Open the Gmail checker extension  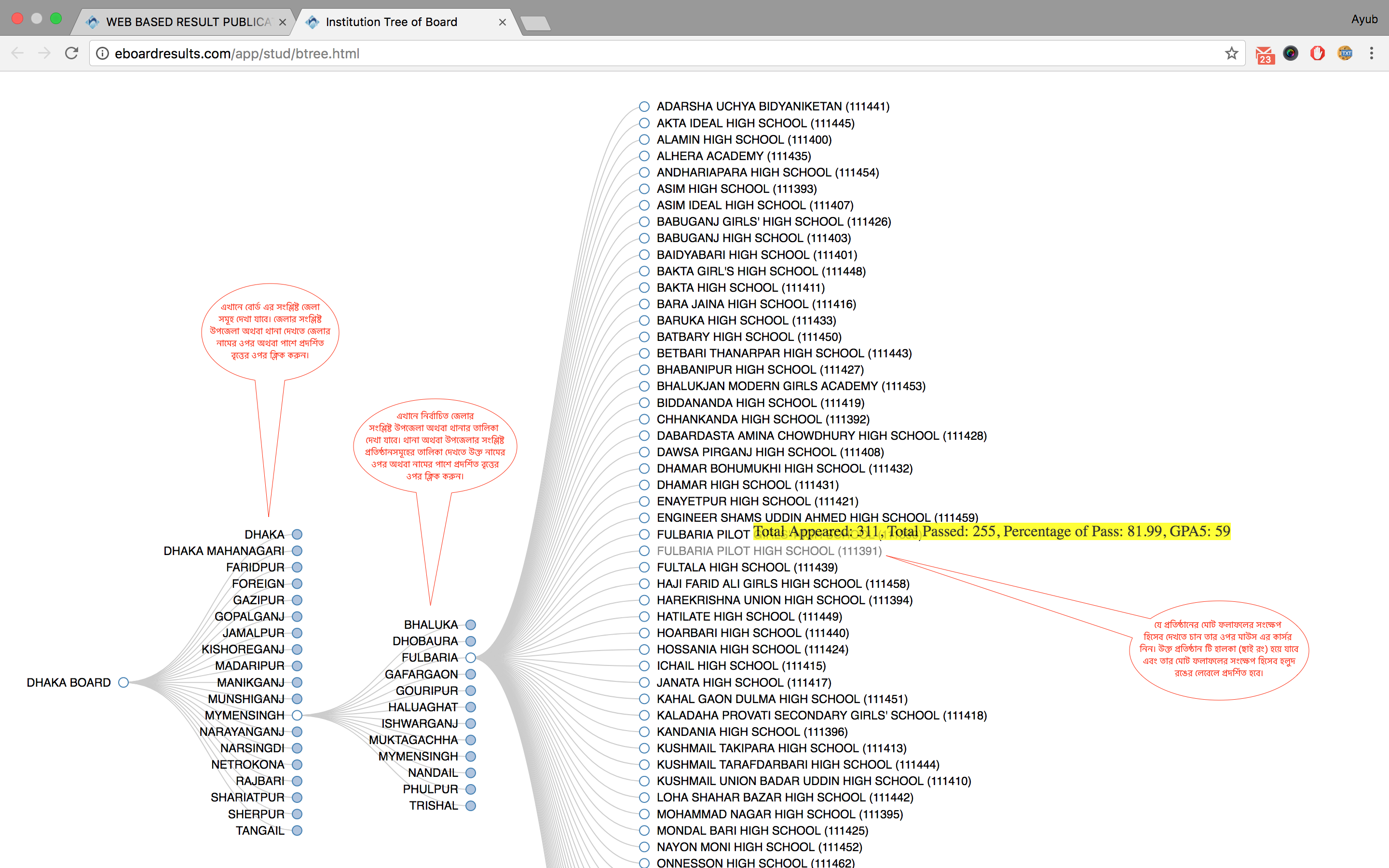click(x=1265, y=54)
